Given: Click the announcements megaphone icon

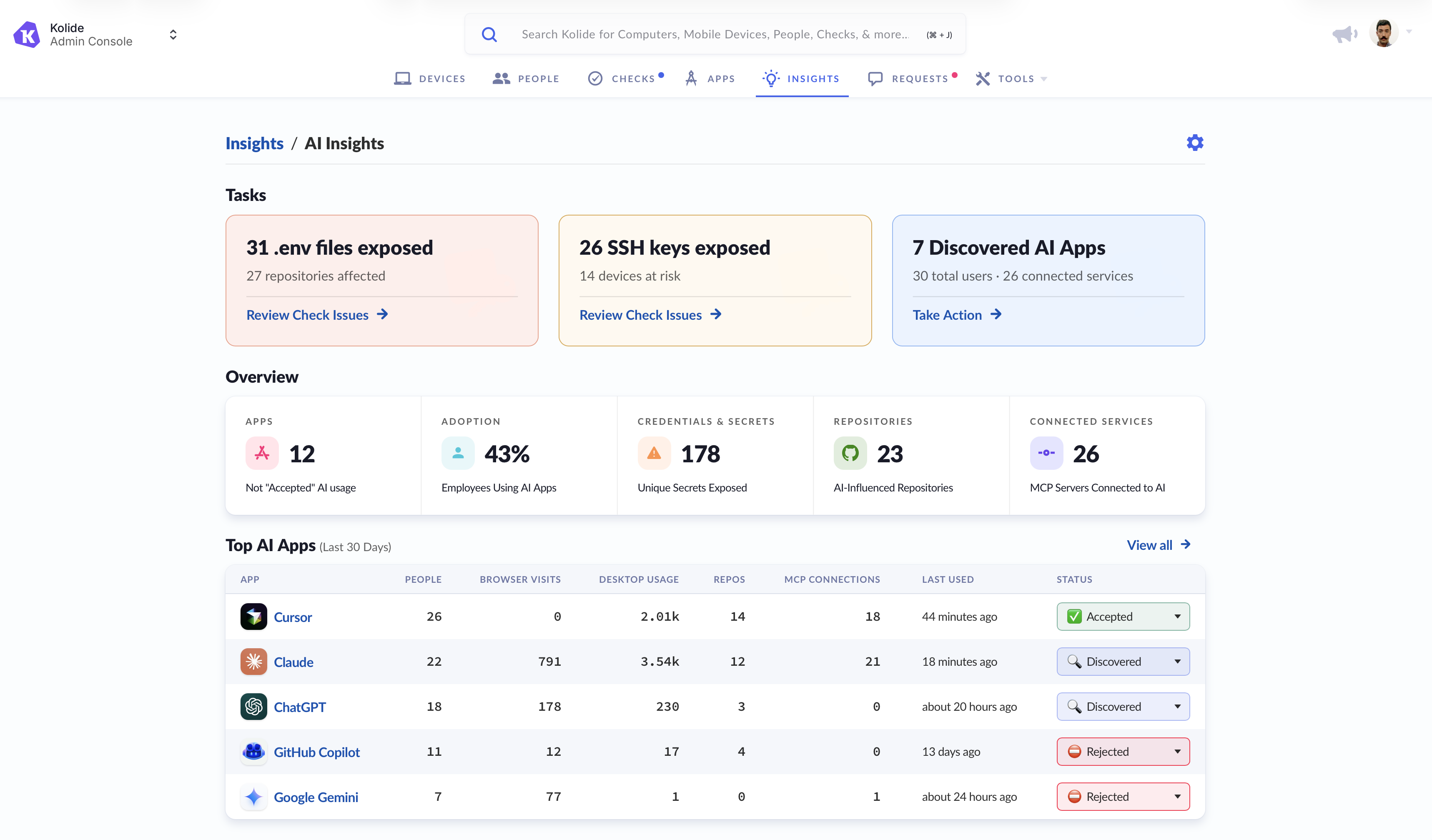Looking at the screenshot, I should pos(1344,34).
